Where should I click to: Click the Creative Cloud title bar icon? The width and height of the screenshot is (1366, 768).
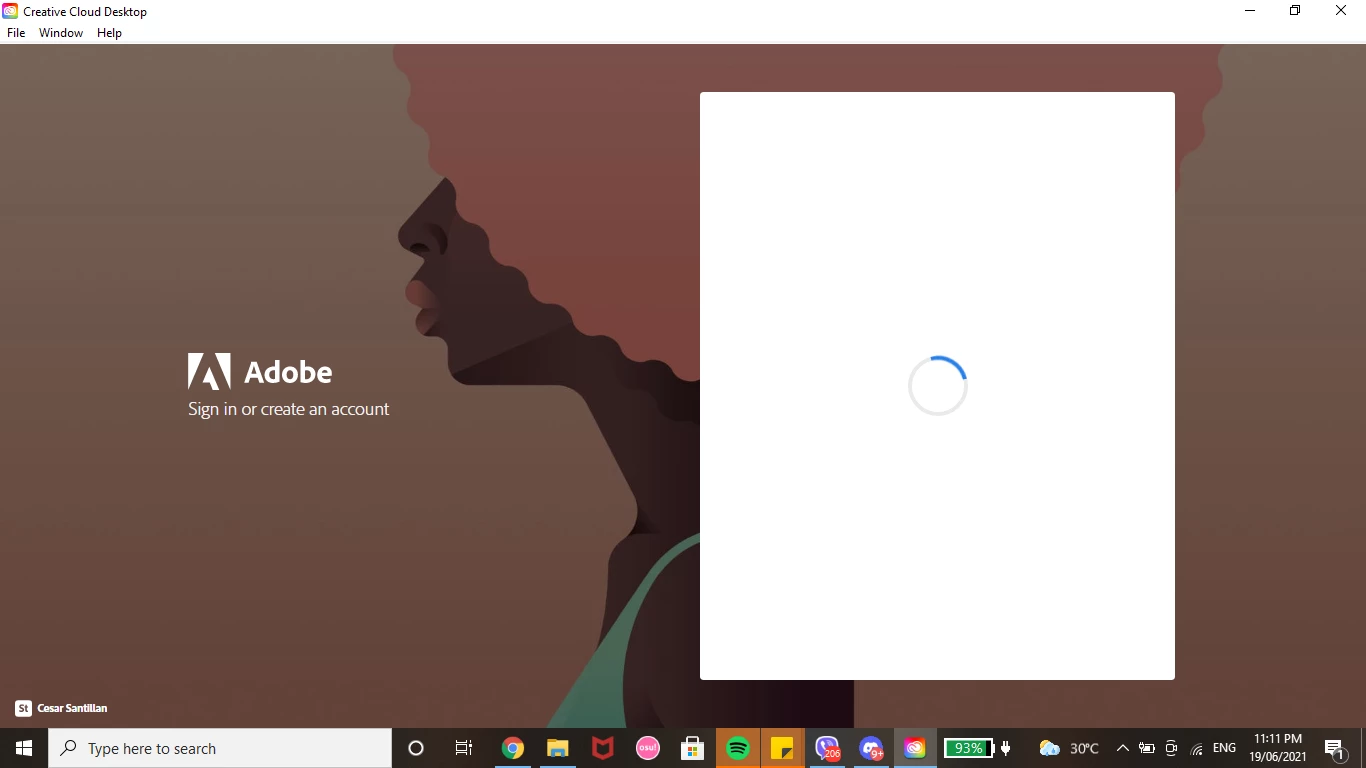click(x=11, y=11)
